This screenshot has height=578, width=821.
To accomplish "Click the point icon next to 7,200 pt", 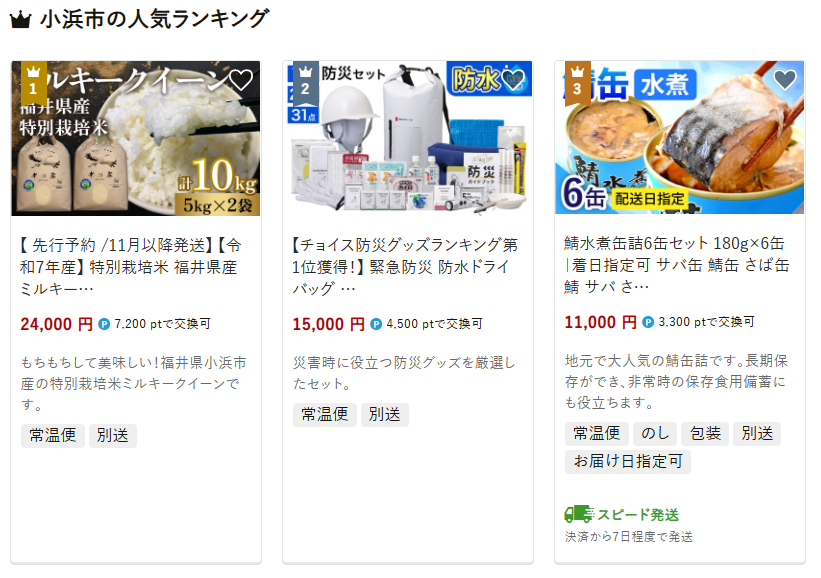I will tap(104, 324).
